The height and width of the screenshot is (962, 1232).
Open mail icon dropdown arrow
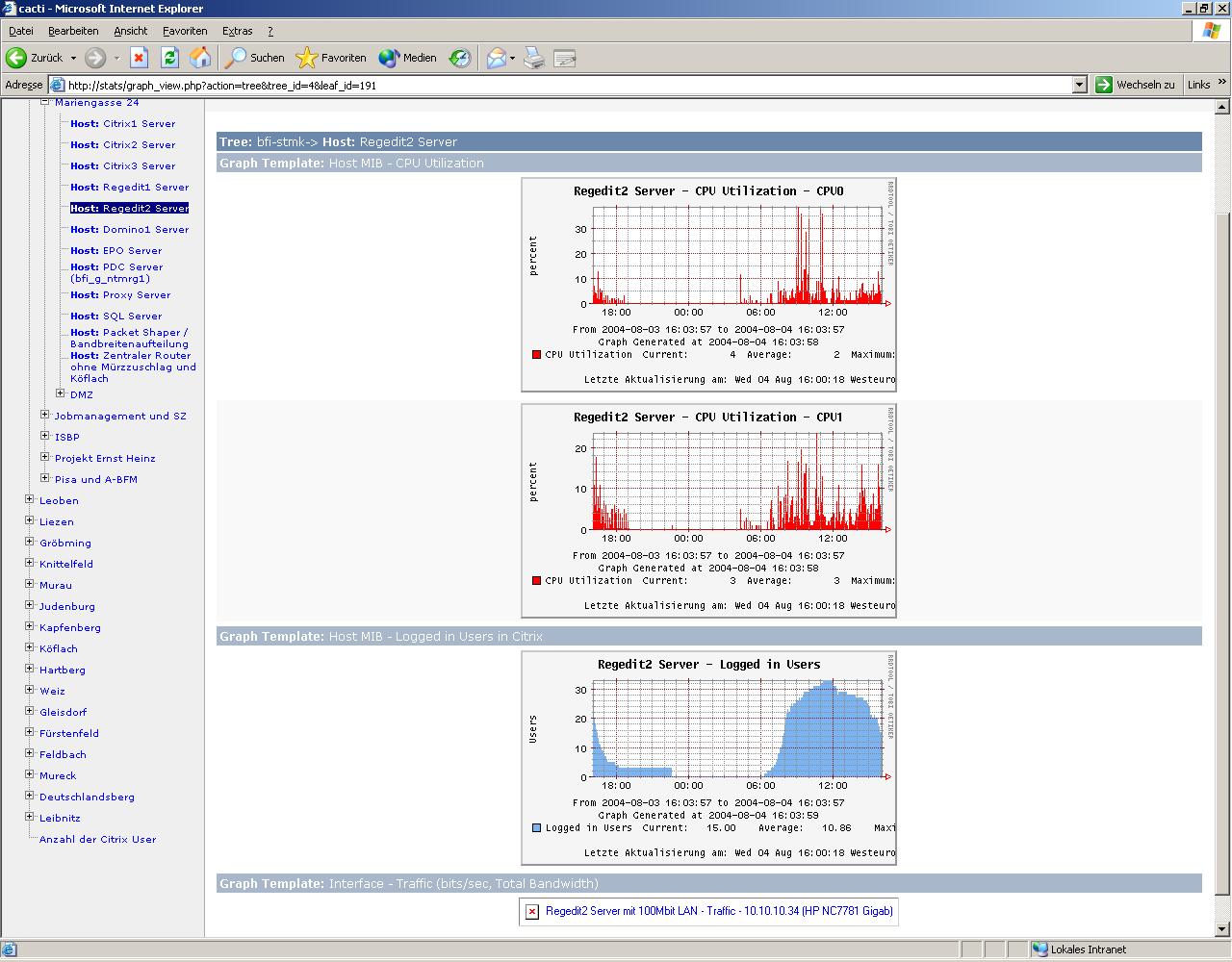pyautogui.click(x=512, y=58)
